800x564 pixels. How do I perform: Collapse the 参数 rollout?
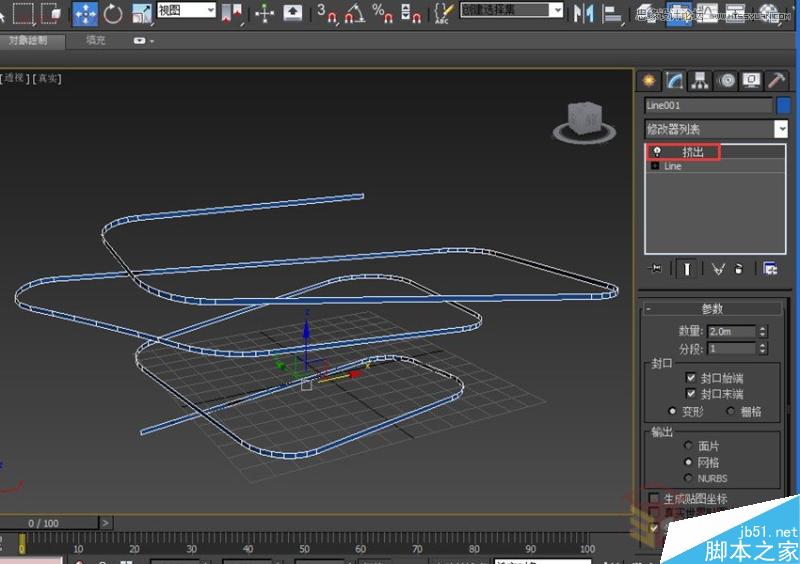(711, 309)
